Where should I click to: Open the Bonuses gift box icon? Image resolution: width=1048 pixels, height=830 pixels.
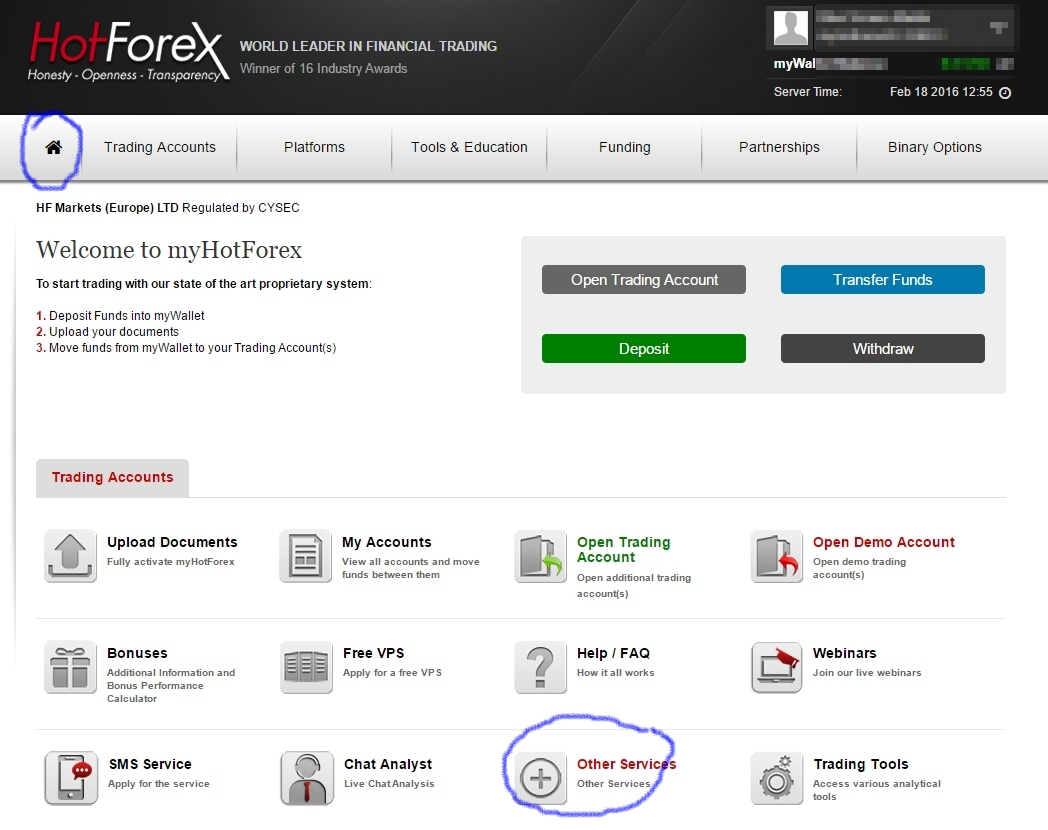tap(70, 667)
